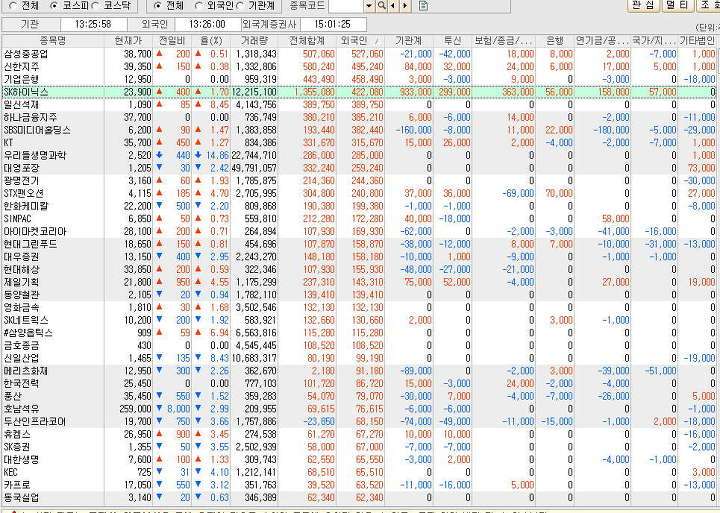This screenshot has height=513, width=720.
Task: Select the SIMPAC row name
Action: [x=17, y=219]
